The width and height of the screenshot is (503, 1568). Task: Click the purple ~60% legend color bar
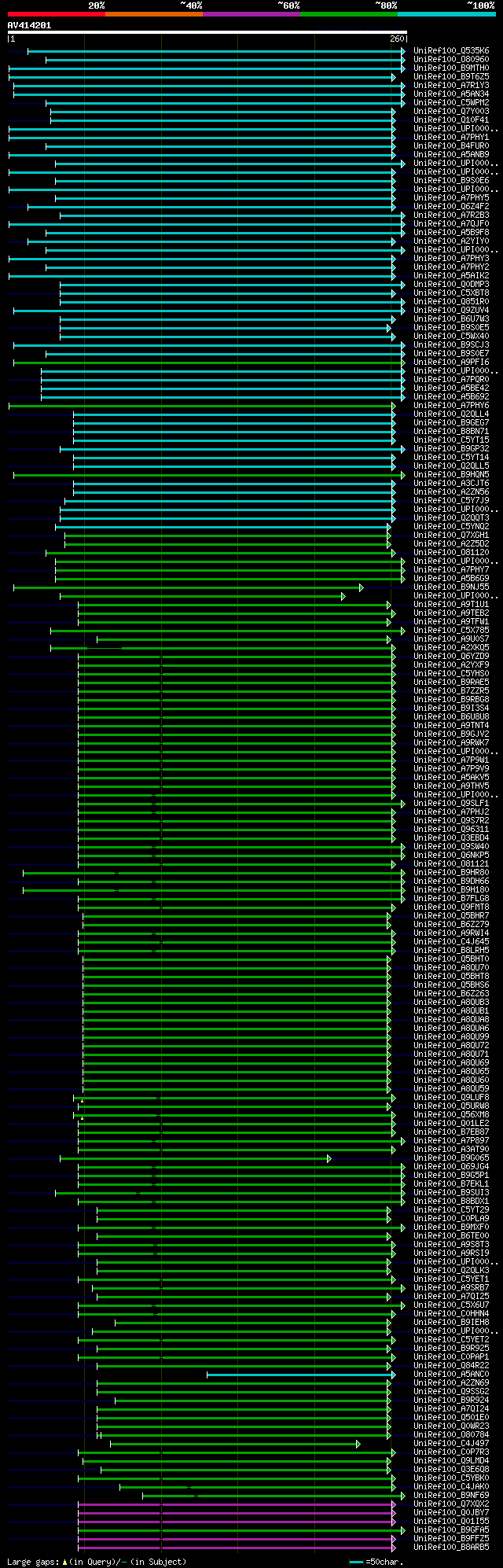(251, 13)
